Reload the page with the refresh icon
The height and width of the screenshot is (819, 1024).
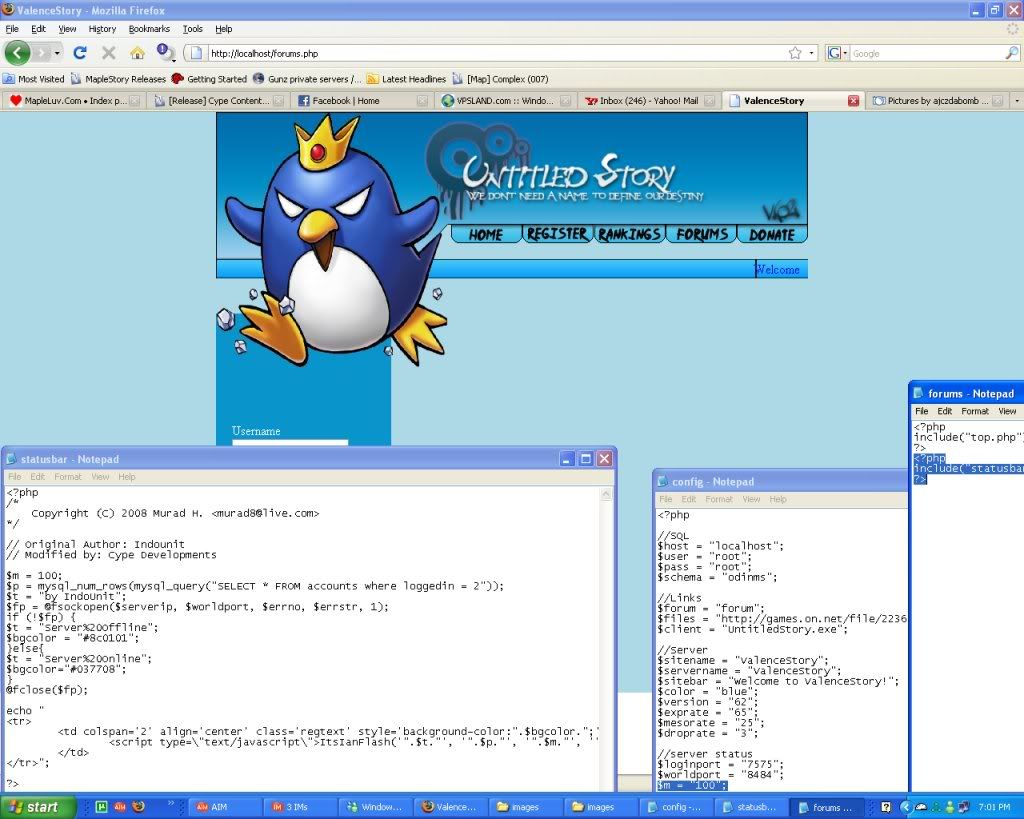(81, 53)
